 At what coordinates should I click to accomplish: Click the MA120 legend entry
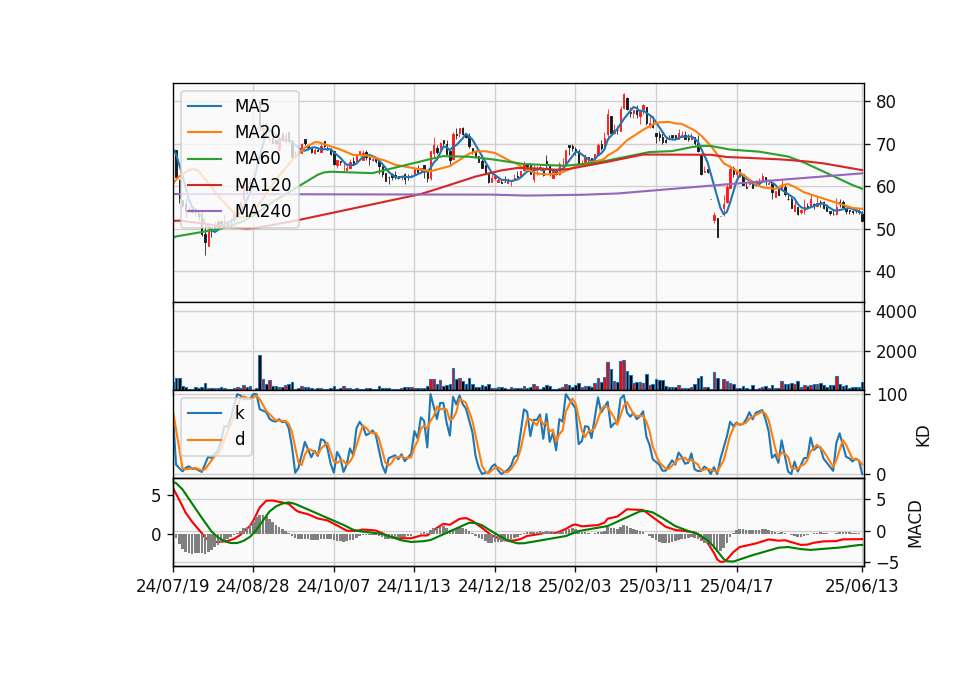(239, 185)
